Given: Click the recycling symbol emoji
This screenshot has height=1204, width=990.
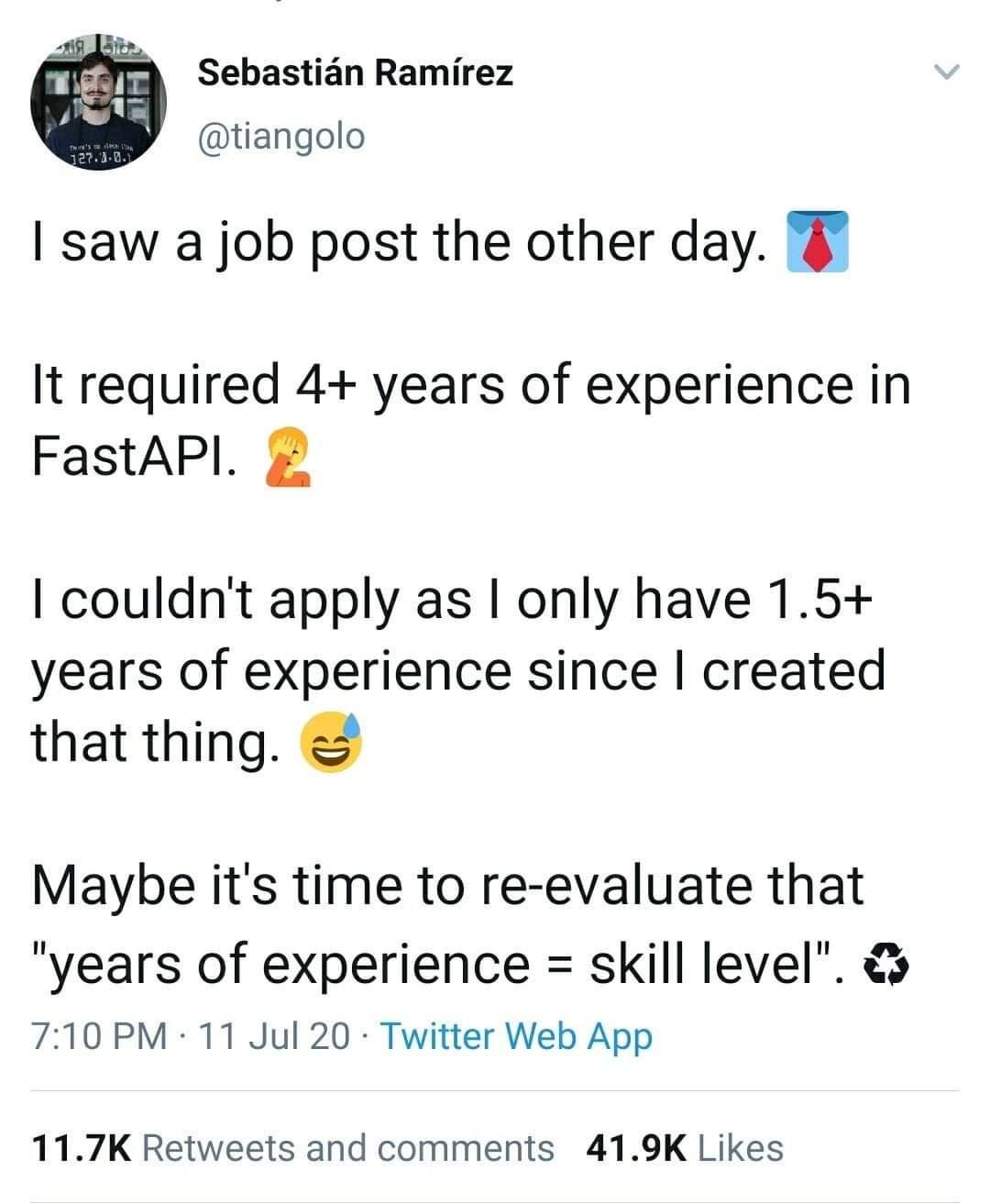Looking at the screenshot, I should pyautogui.click(x=886, y=964).
